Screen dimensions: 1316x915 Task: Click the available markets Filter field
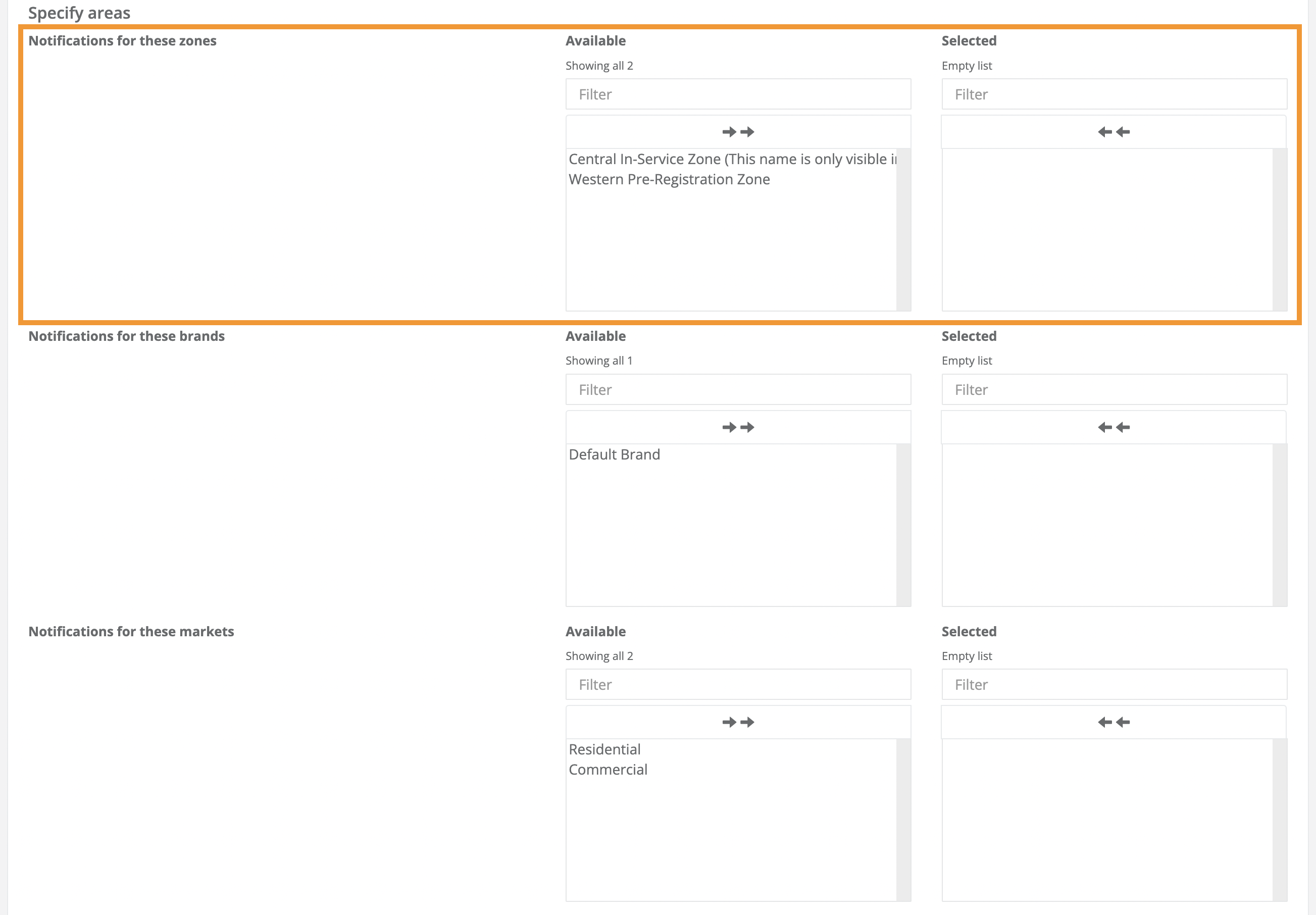click(738, 685)
